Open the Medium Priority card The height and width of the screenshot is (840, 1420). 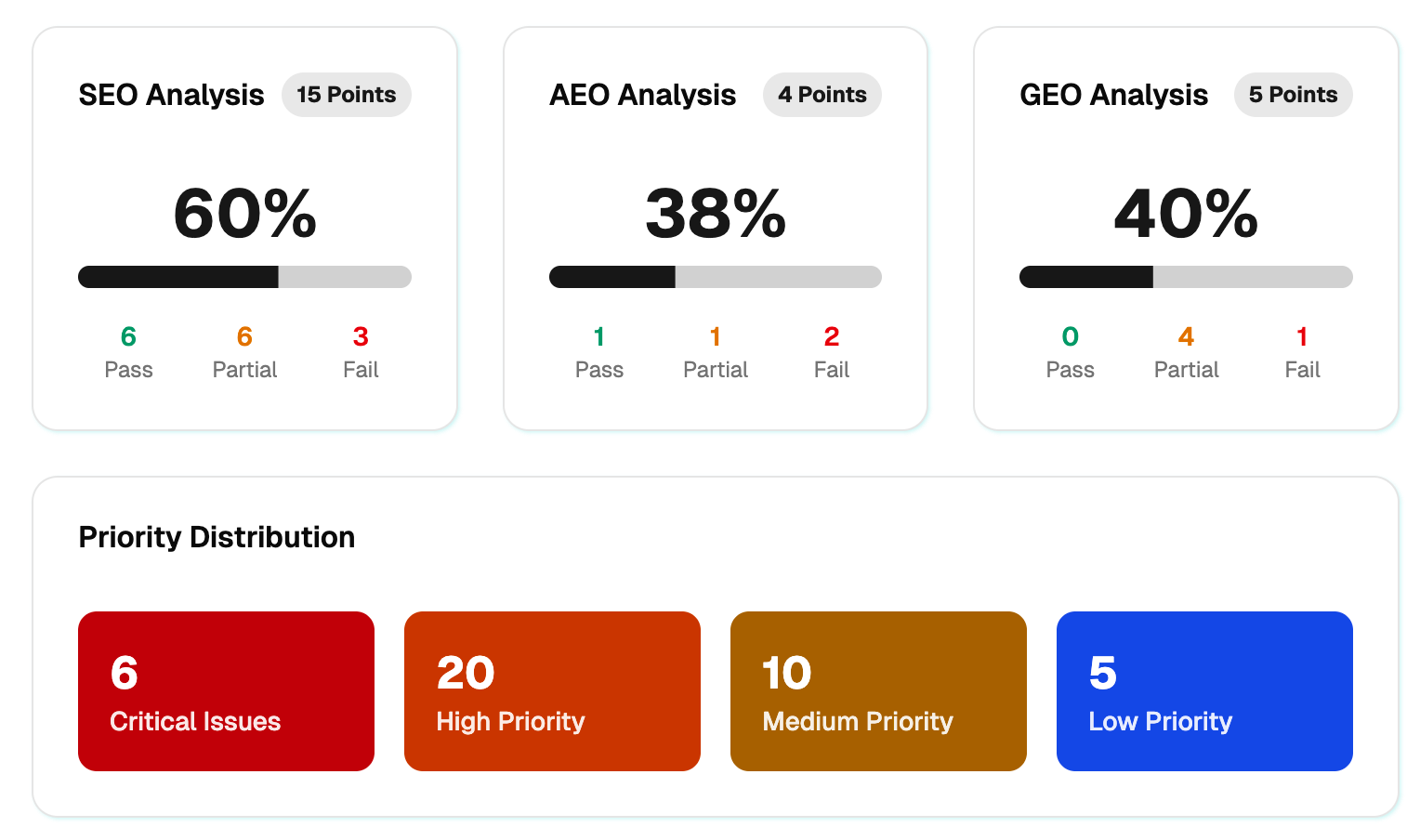[878, 690]
